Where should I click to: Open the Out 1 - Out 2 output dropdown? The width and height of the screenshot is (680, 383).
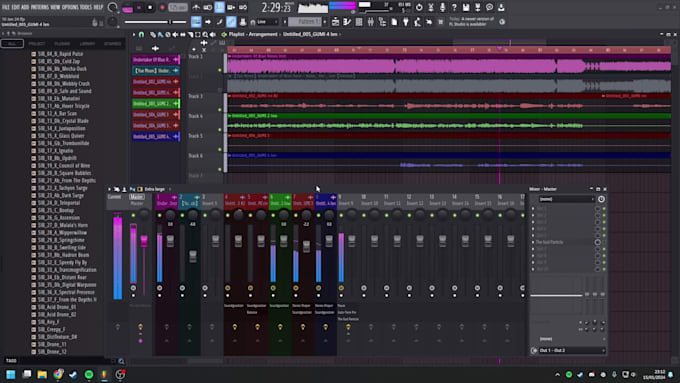point(571,350)
